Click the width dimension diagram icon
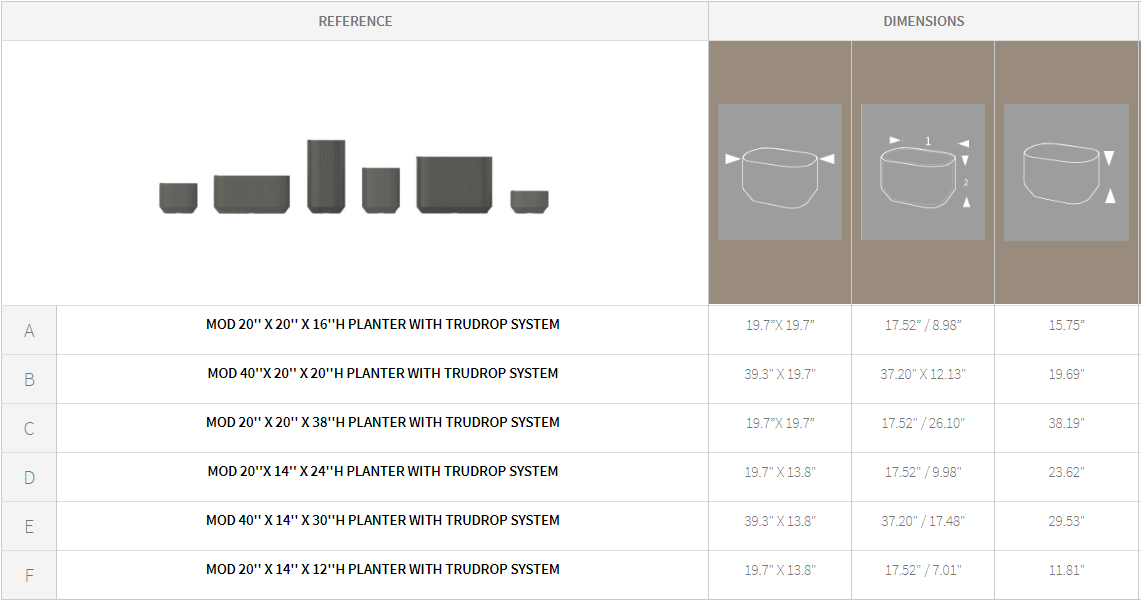Screen dimensions: 1141x601 point(779,172)
